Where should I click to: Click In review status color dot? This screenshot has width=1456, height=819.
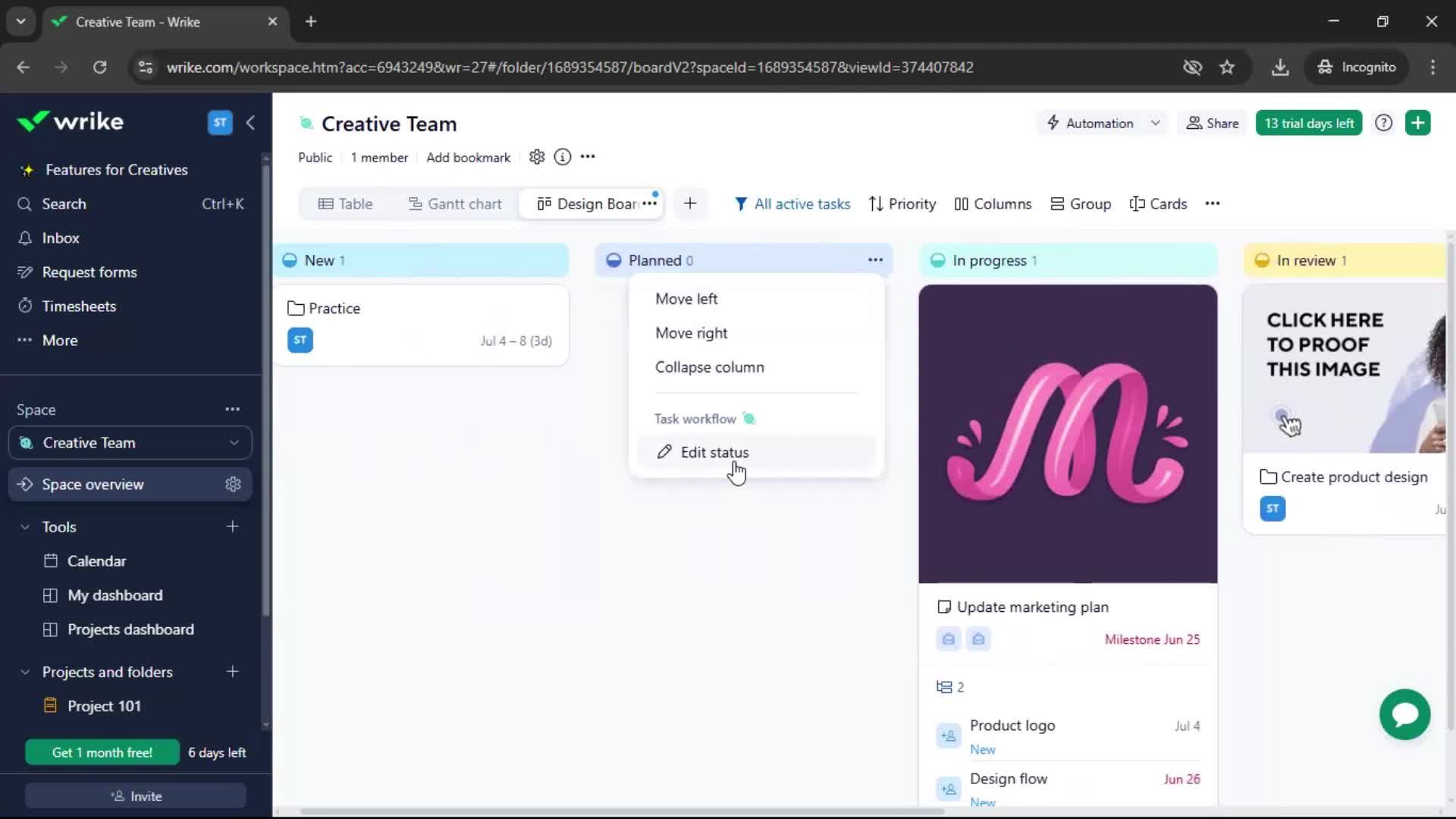point(1262,260)
